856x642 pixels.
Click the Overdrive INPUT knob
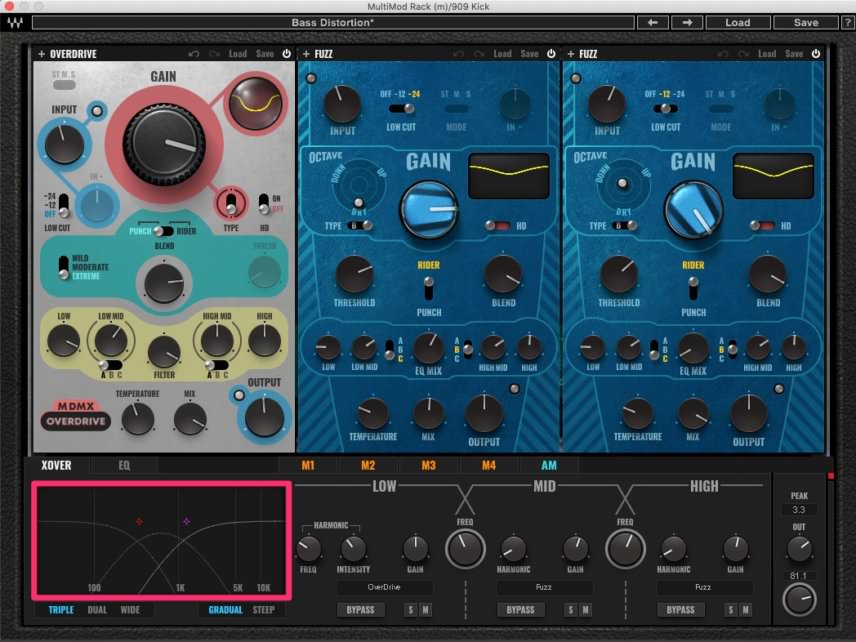coord(64,144)
